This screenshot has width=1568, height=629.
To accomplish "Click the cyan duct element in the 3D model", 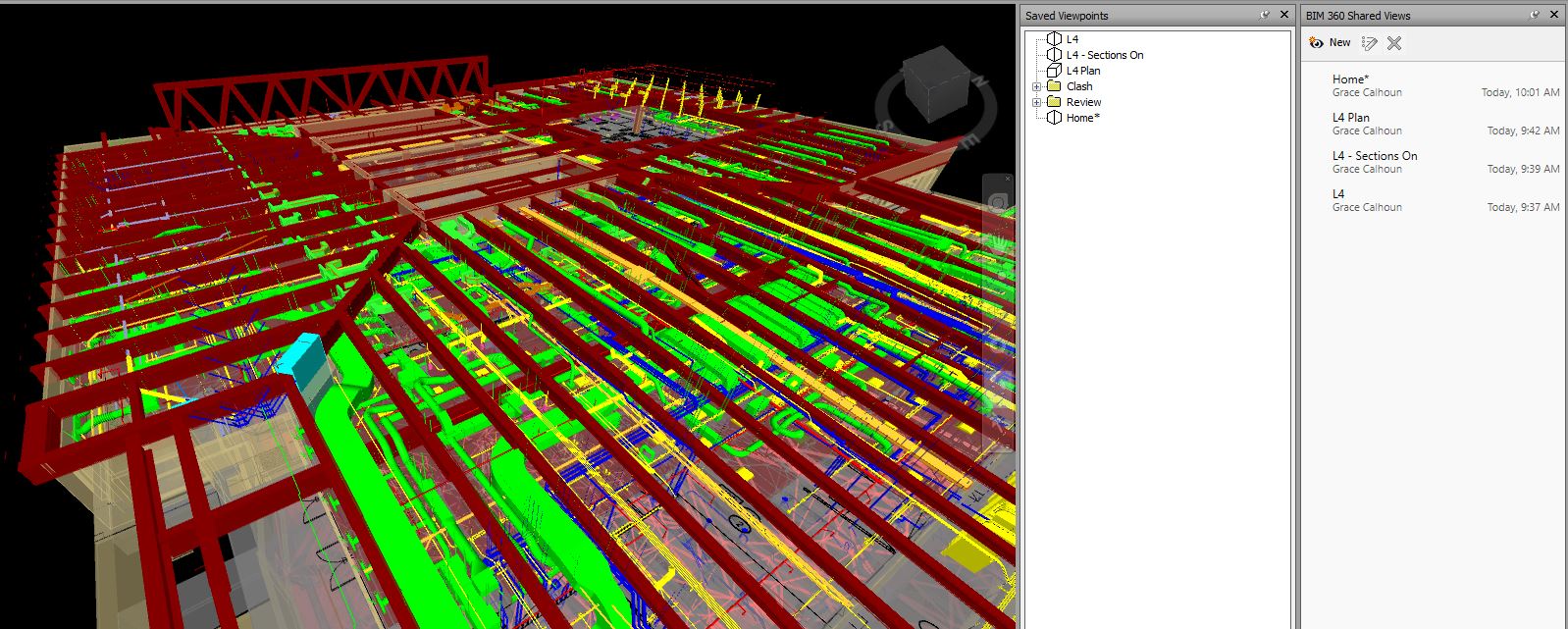I will pos(300,362).
